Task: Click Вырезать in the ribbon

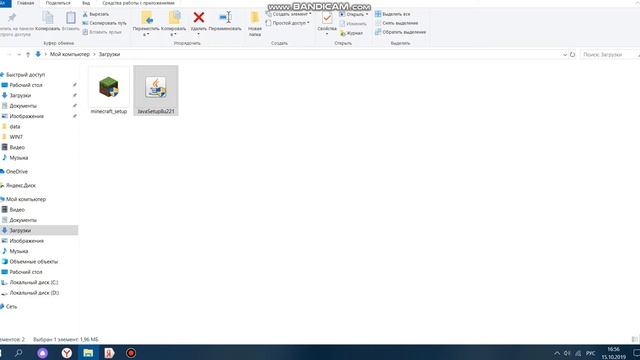Action: 96,14
